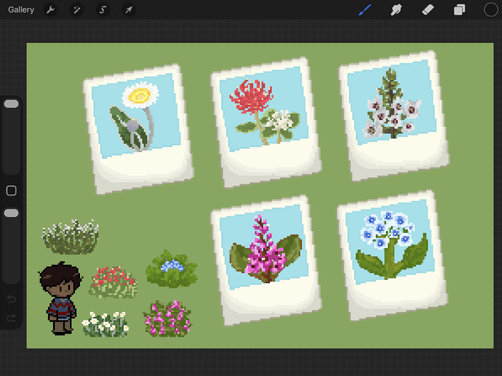Open the Layers panel

pyautogui.click(x=459, y=10)
